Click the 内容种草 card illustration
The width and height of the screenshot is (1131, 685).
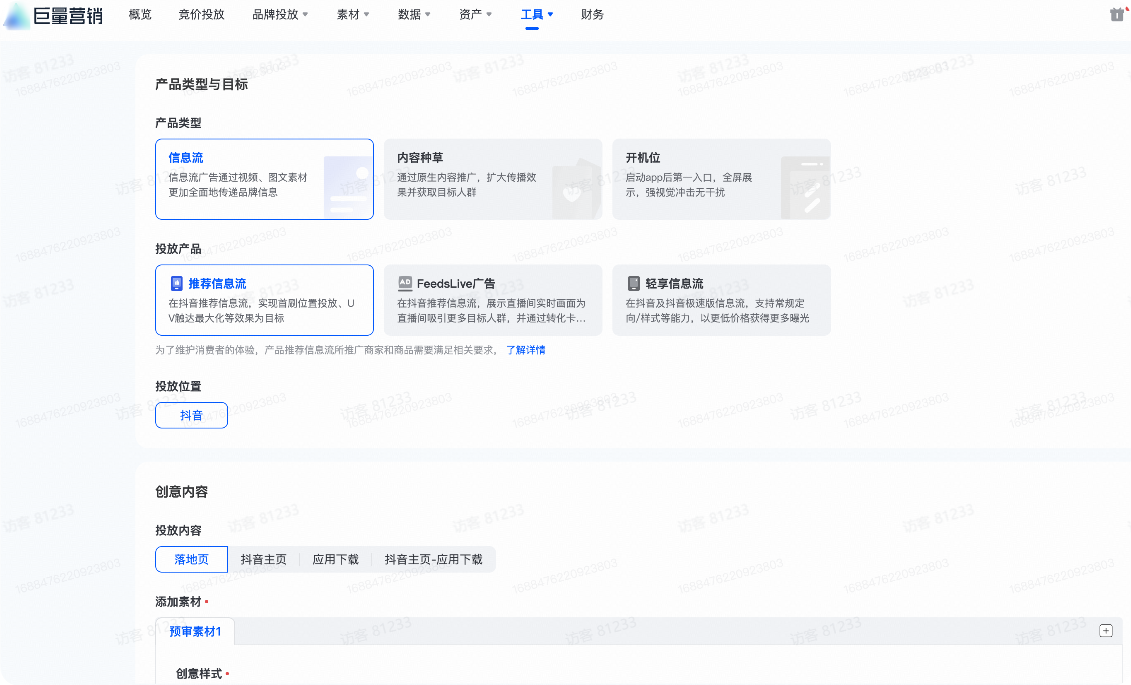coord(576,187)
